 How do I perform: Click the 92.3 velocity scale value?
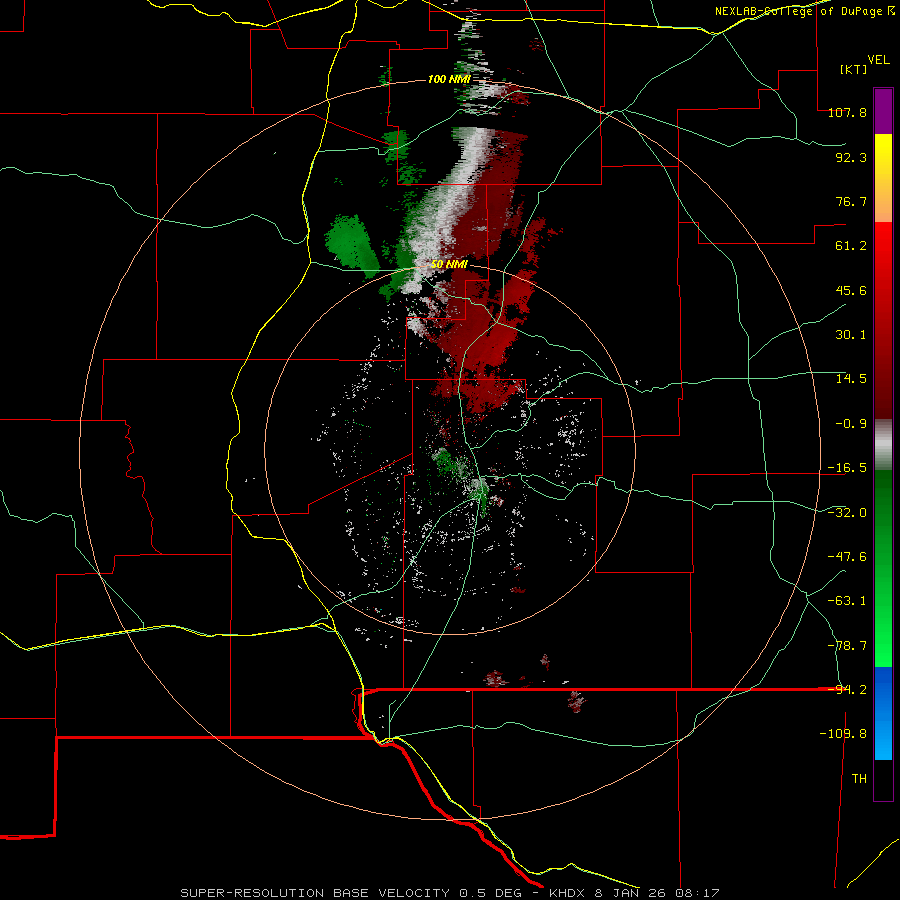(851, 158)
